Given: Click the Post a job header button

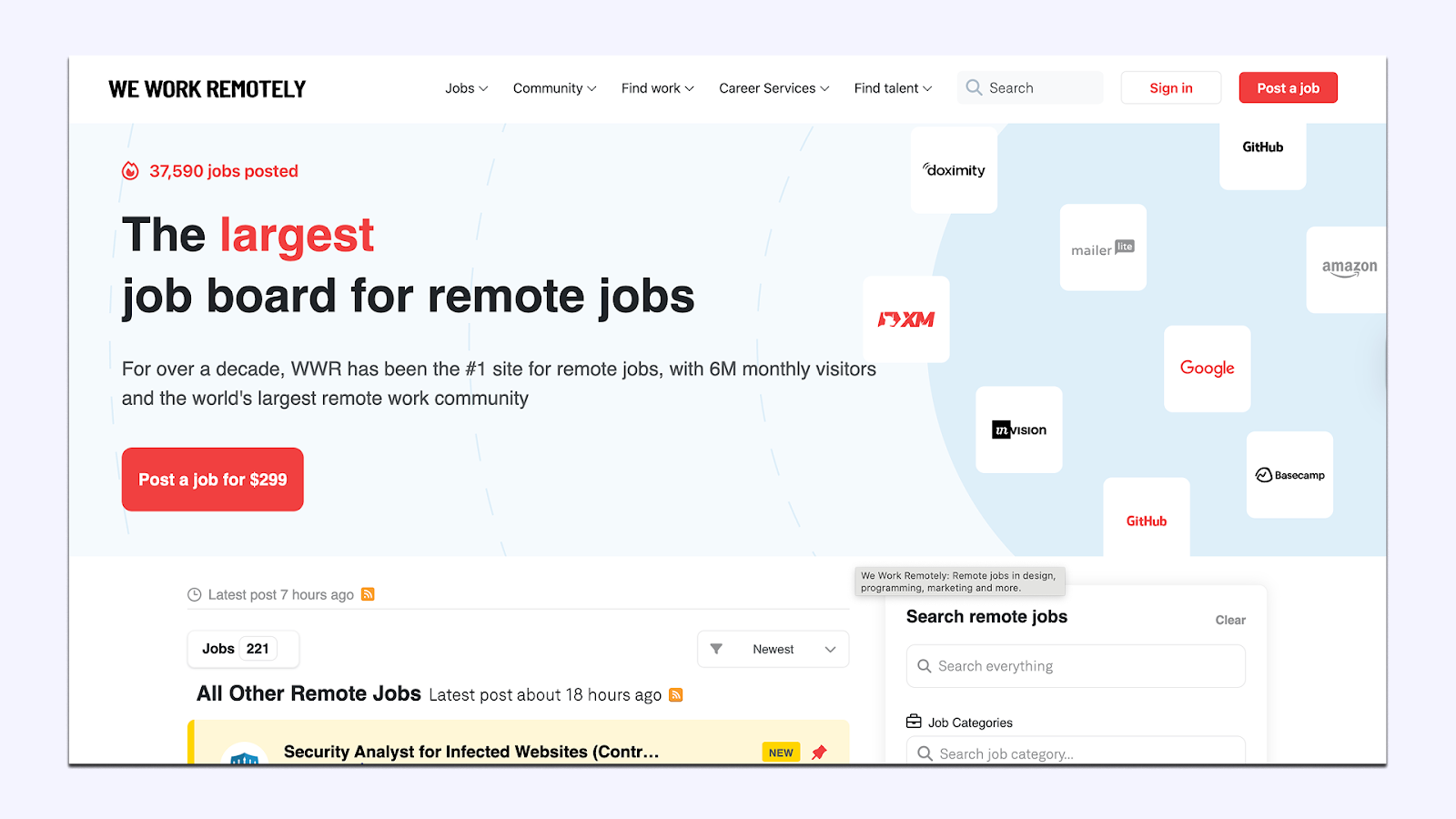Looking at the screenshot, I should pos(1288,87).
